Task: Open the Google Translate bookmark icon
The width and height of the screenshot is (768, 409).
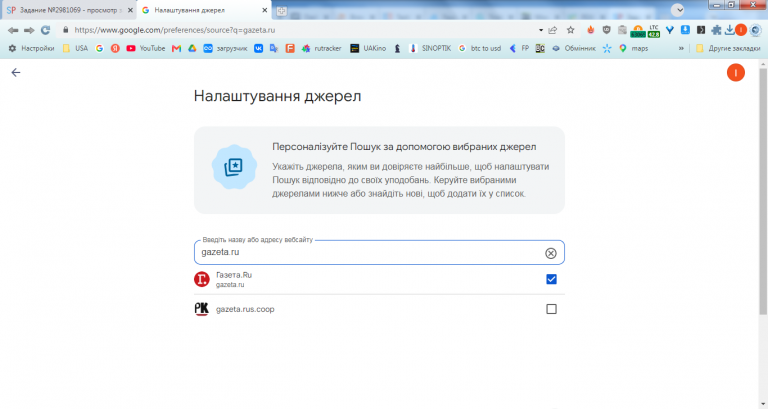Action: click(x=274, y=48)
